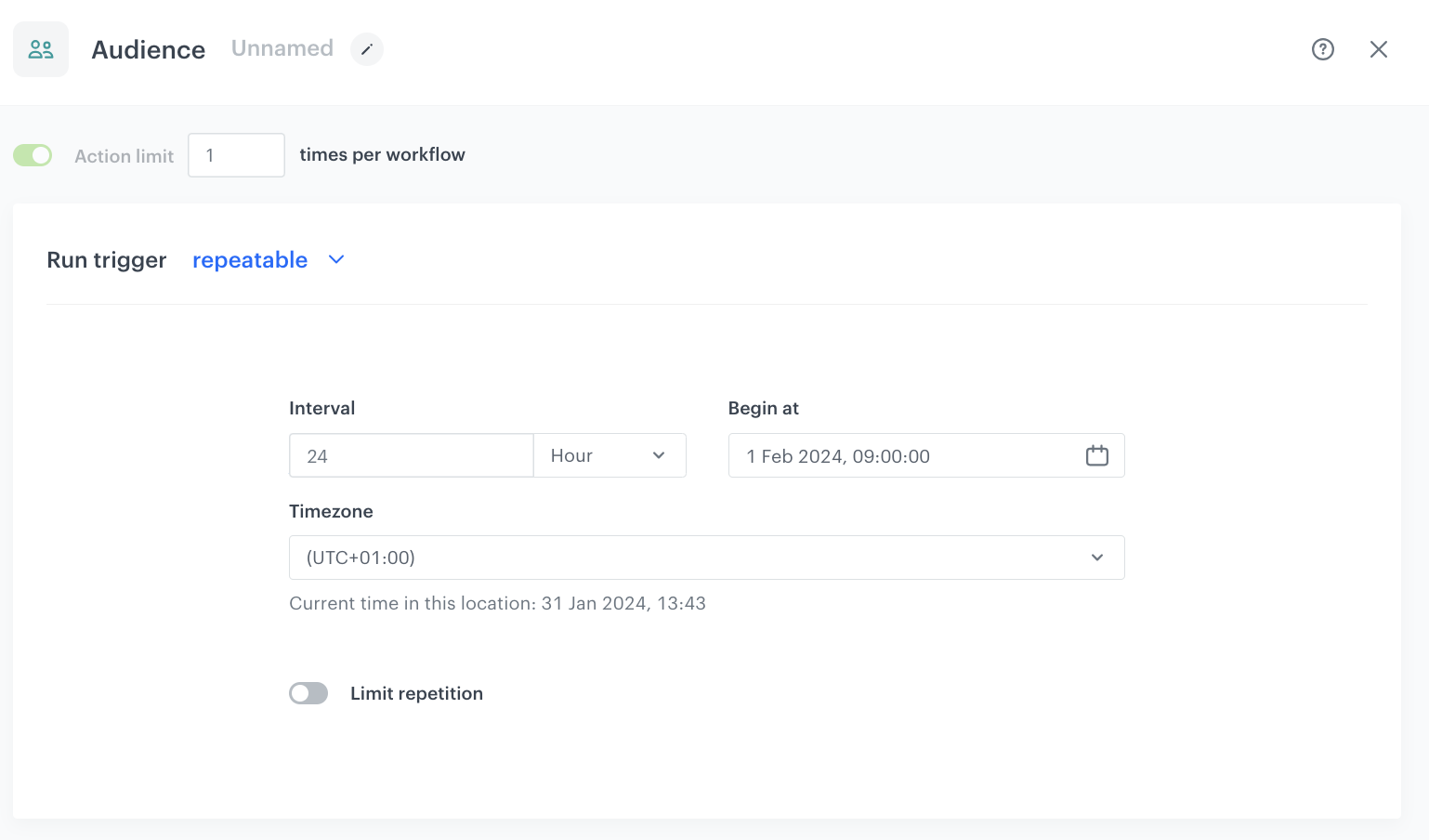Open the help question mark icon
1429x840 pixels.
click(1322, 49)
